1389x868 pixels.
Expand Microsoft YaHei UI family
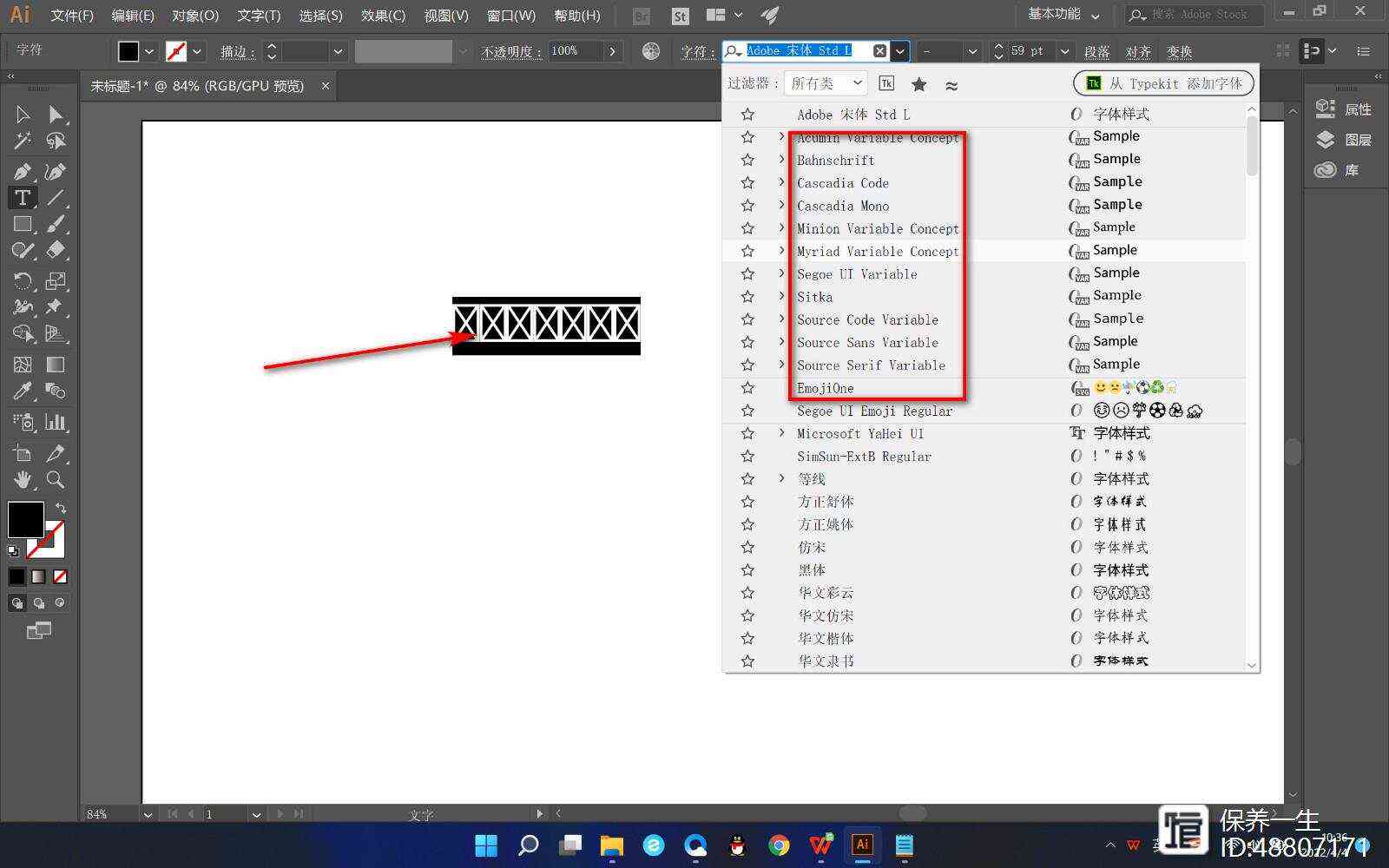(x=781, y=432)
